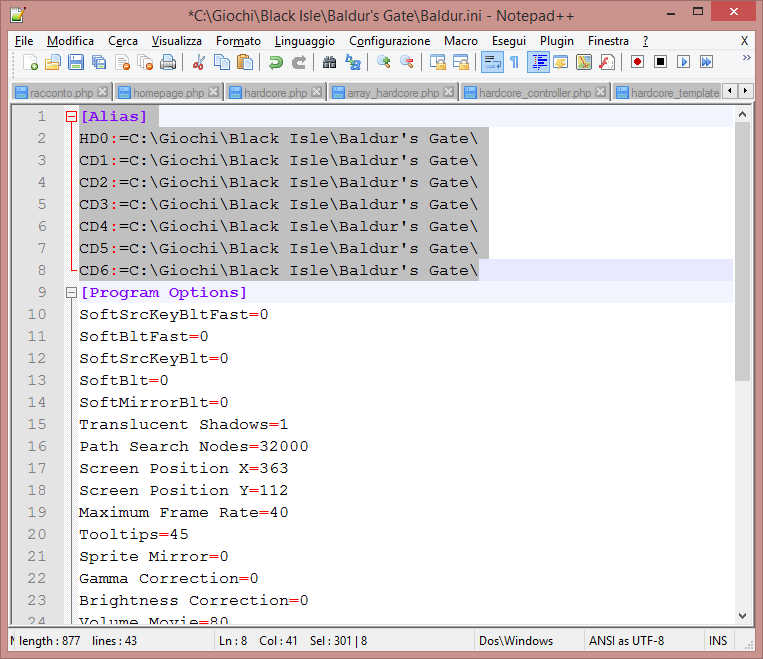The height and width of the screenshot is (659, 763).
Task: Click the scrollbar down arrow
Action: point(742,616)
